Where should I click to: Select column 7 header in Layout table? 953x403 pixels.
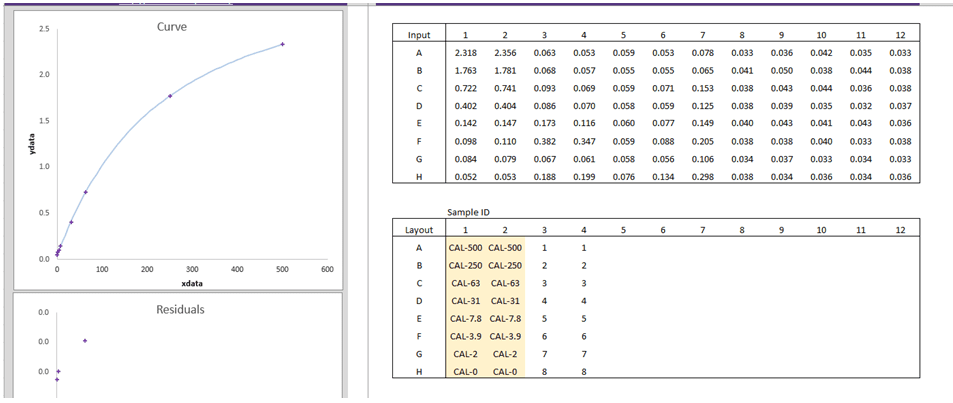click(x=703, y=230)
